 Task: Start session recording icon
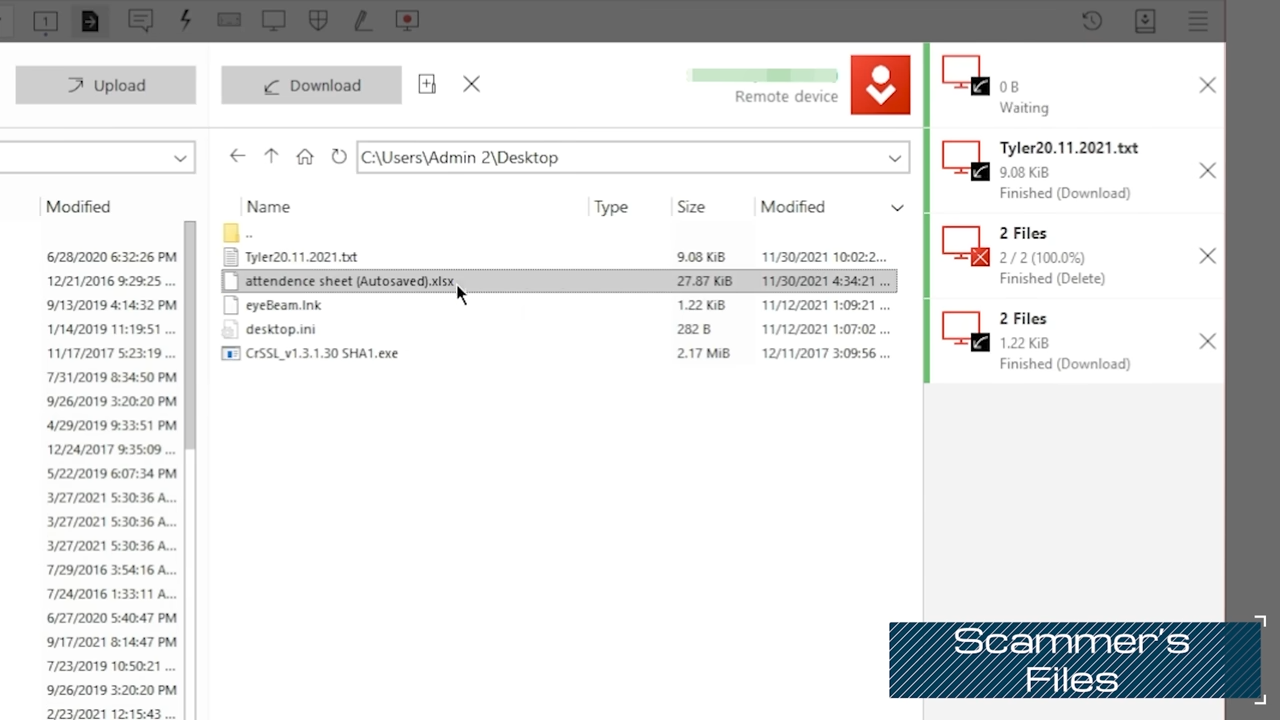[x=407, y=21]
